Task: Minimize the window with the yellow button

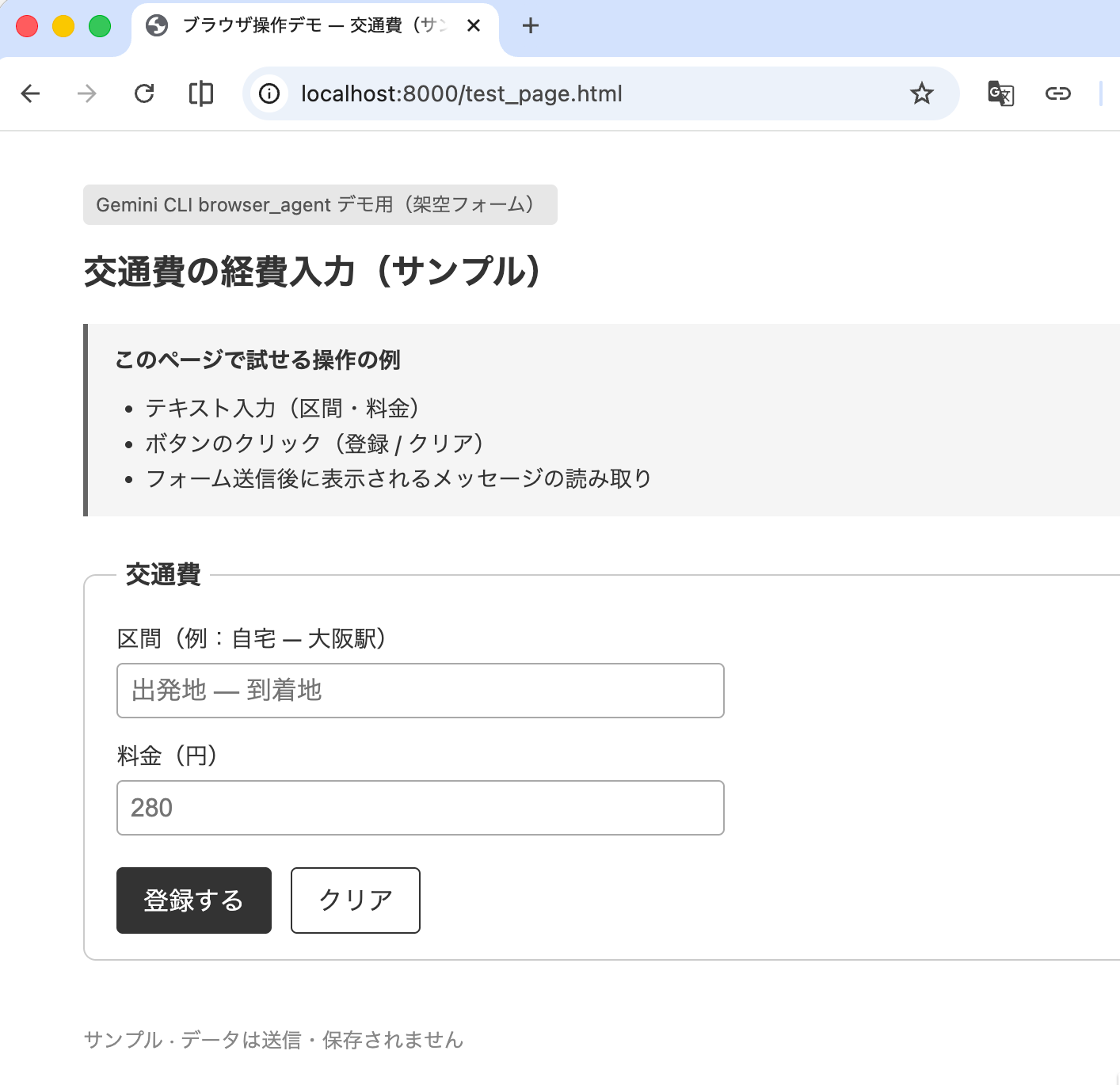Action: click(x=63, y=26)
